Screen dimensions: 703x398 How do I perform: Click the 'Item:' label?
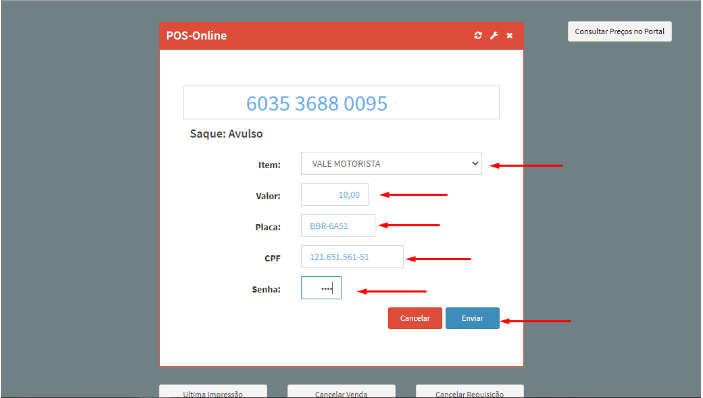[269, 165]
